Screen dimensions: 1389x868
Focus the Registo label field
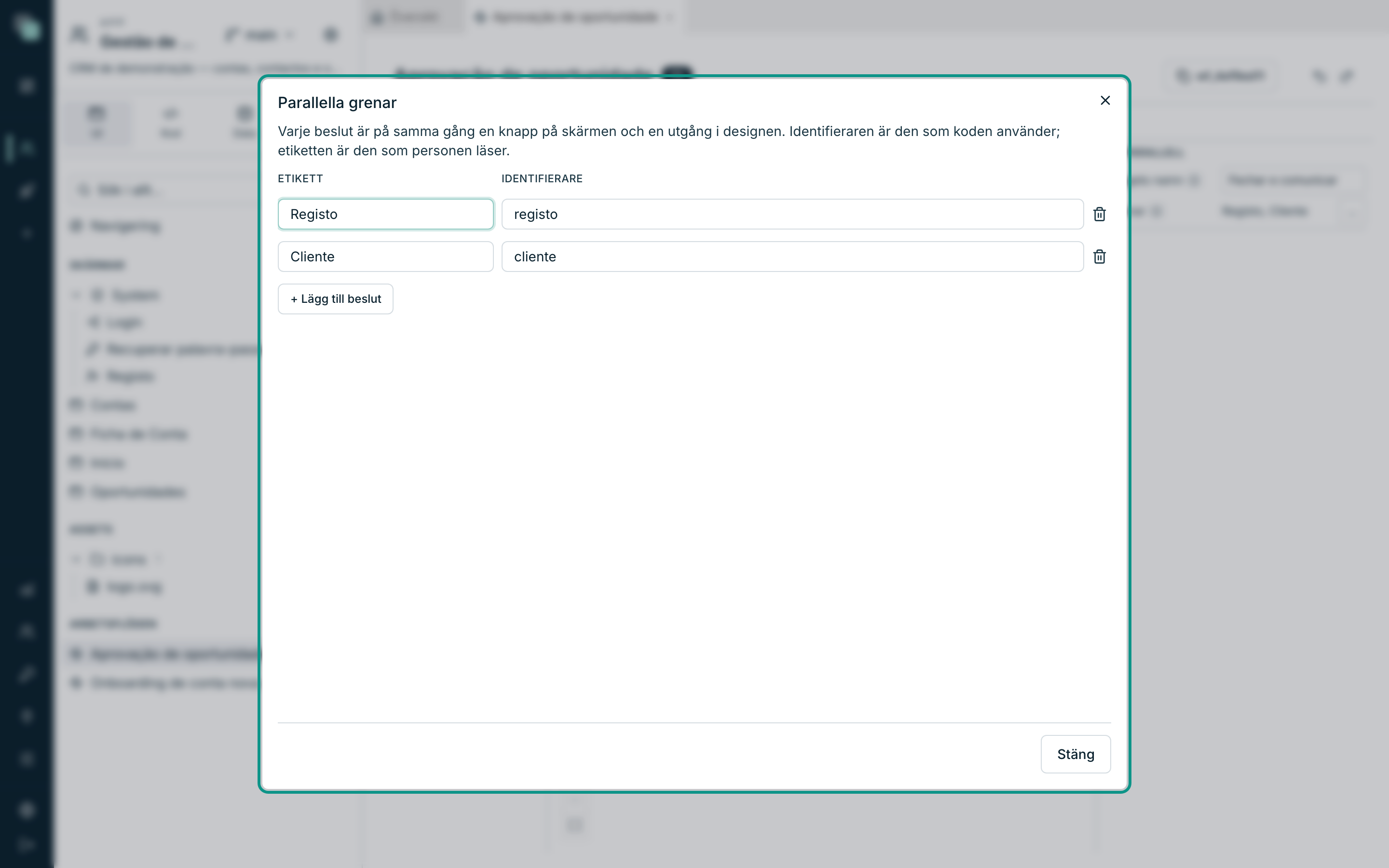click(x=386, y=214)
